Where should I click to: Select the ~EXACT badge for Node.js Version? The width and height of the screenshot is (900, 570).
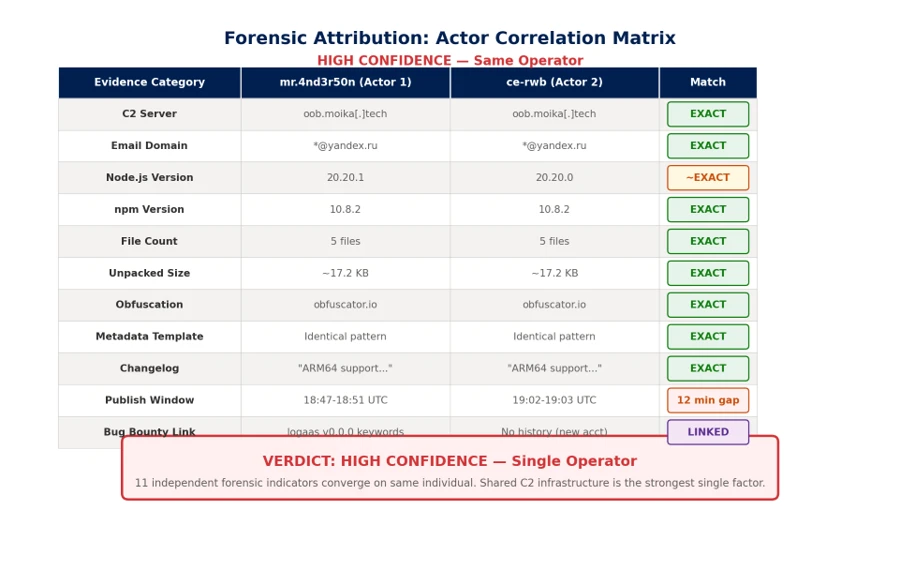[x=708, y=177]
